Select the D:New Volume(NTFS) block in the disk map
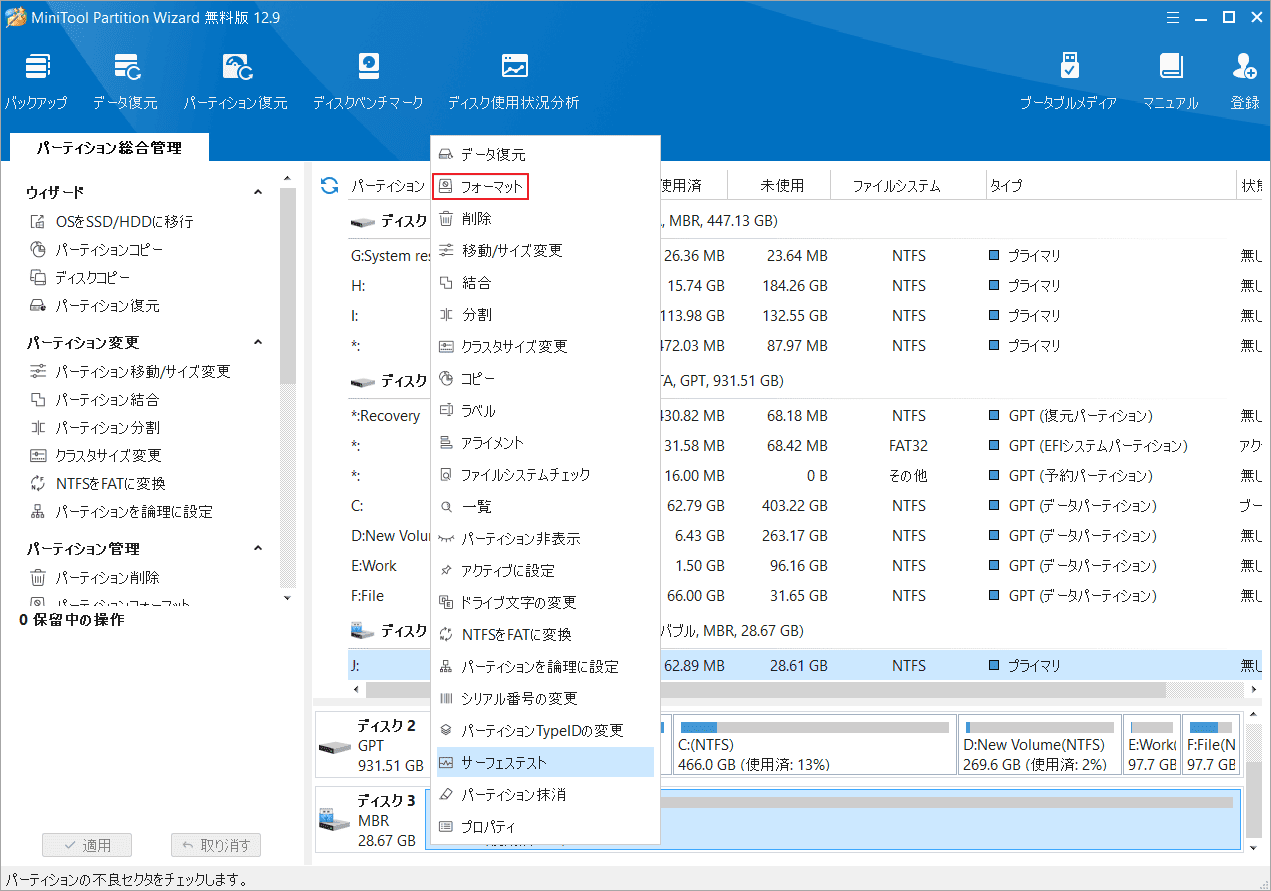This screenshot has height=891, width=1271. (x=1039, y=745)
